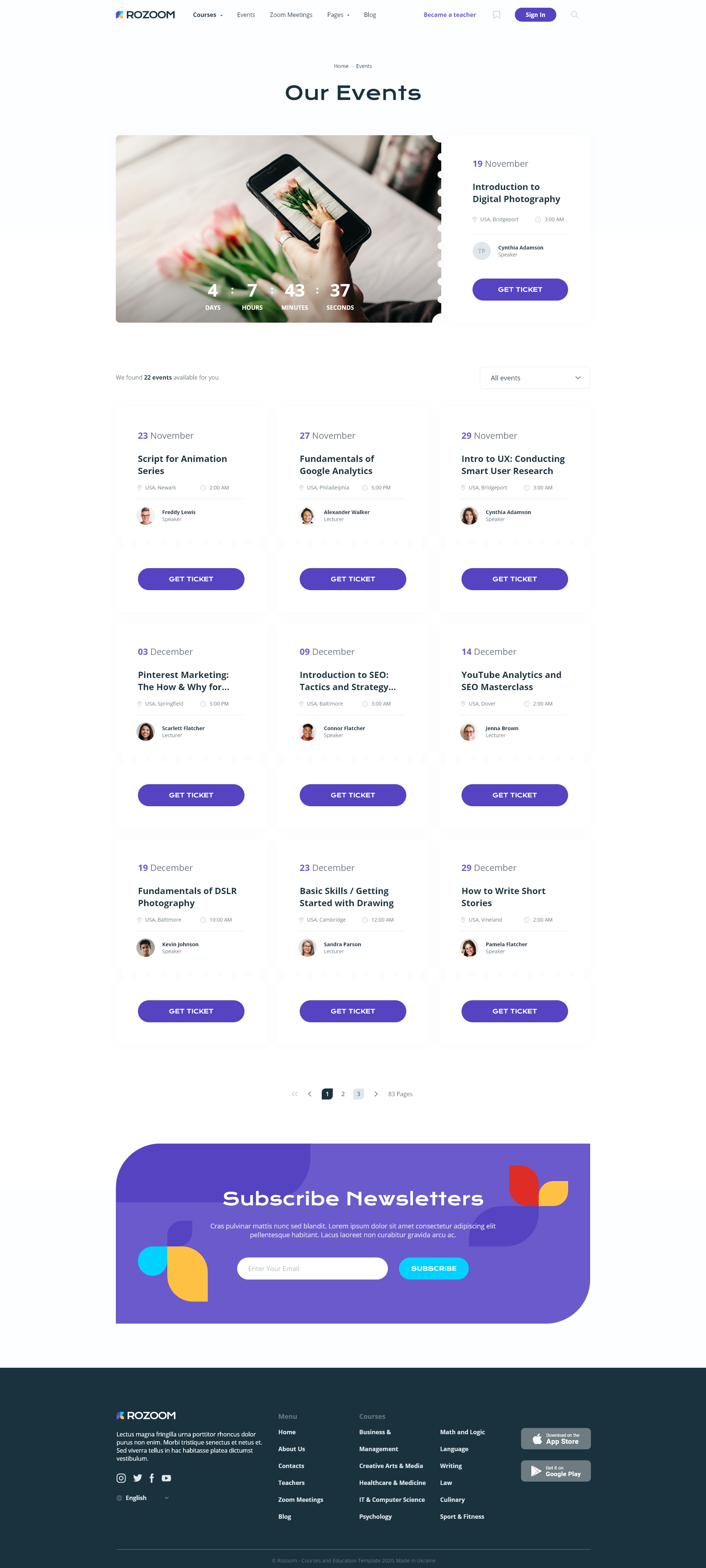This screenshot has width=706, height=1568.
Task: Get ticket for Script for Animation Series
Action: pos(191,579)
